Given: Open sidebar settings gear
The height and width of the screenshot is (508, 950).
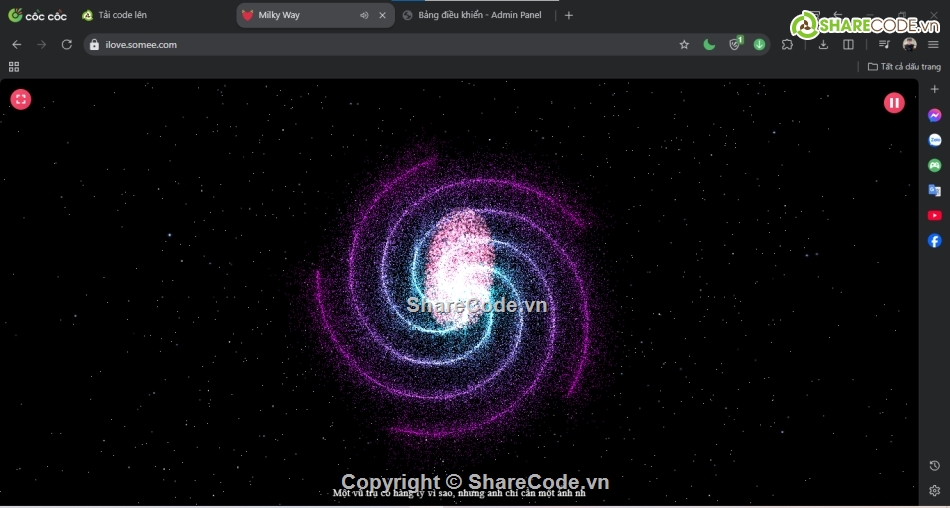Looking at the screenshot, I should point(934,491).
